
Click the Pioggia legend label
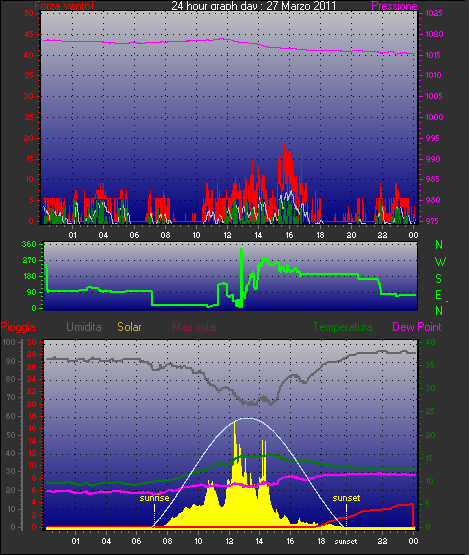18,327
